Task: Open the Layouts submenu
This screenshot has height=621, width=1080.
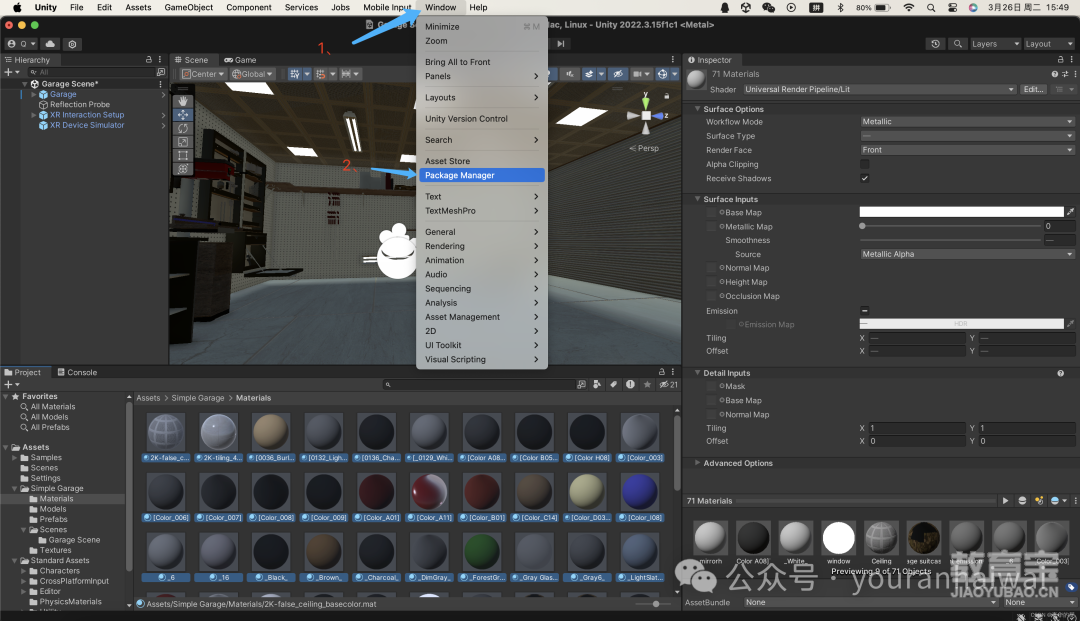Action: pos(481,98)
